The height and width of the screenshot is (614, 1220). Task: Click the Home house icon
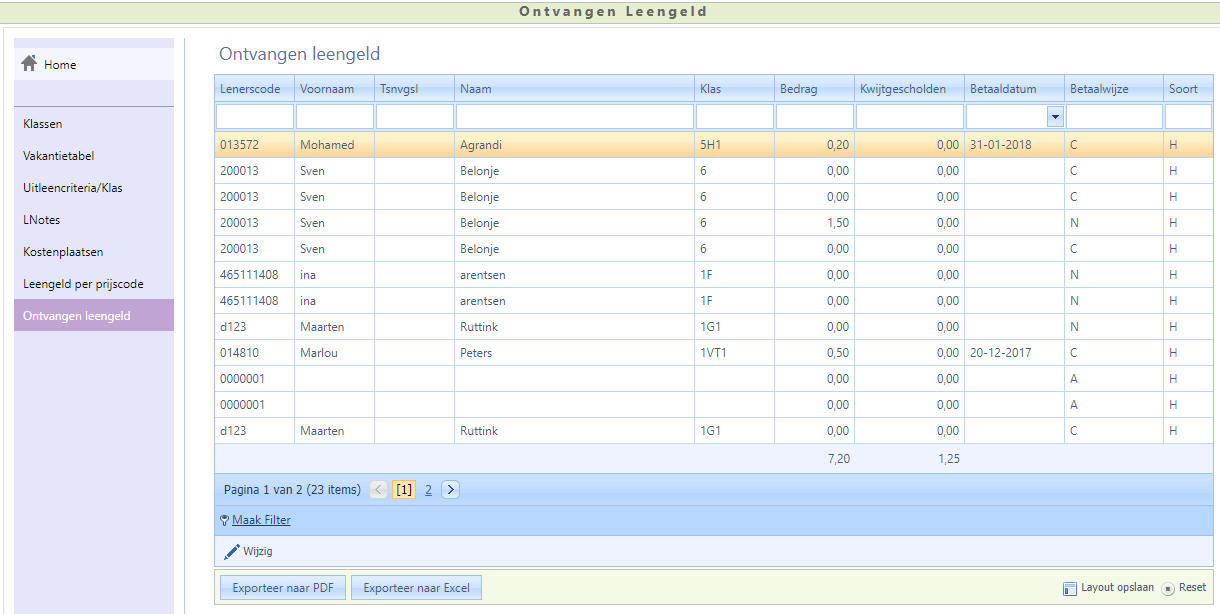click(x=29, y=64)
